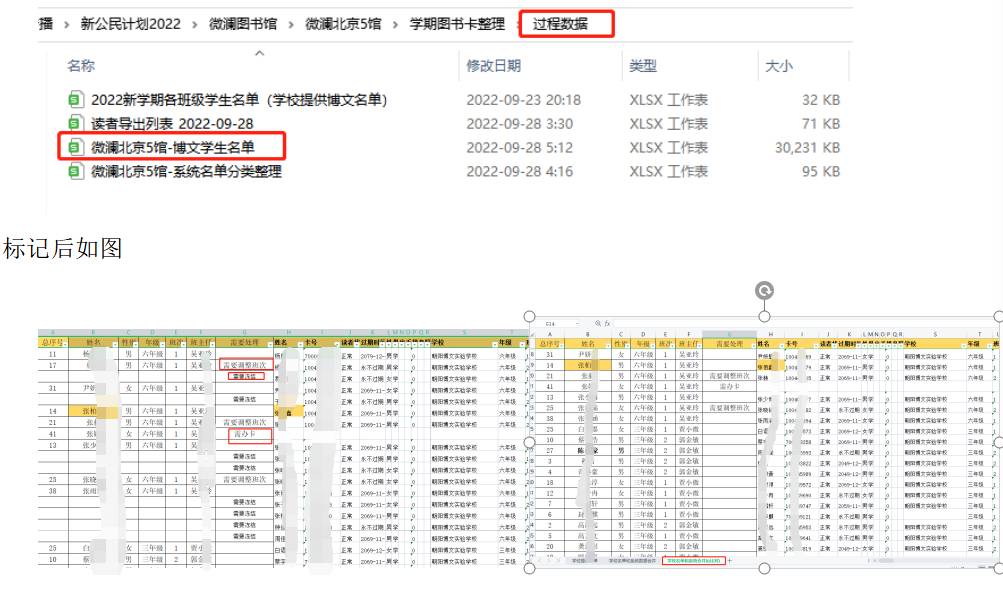Sort files by 修改日期 column
Viewport: 1003px width, 609px height.
tap(493, 66)
